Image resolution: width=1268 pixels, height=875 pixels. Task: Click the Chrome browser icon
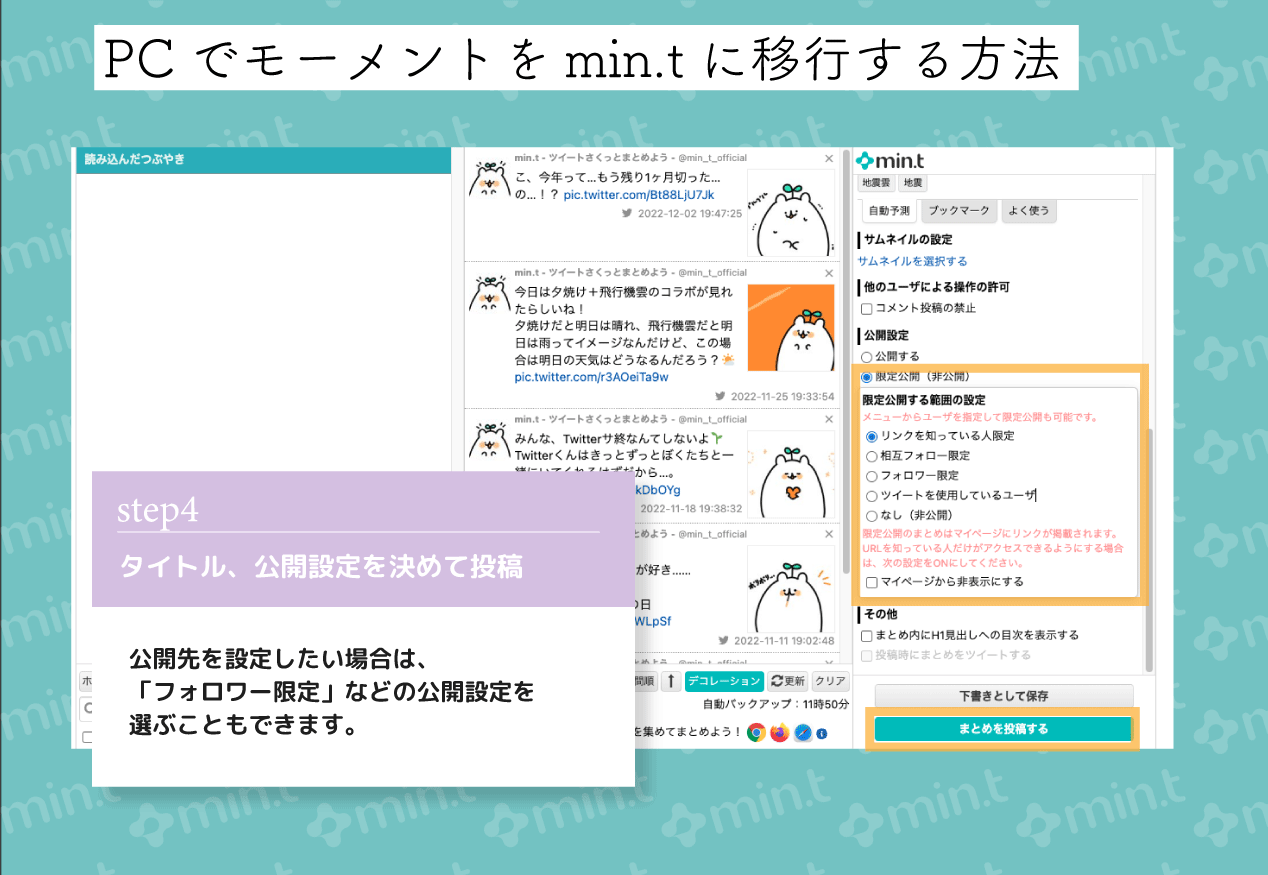point(756,733)
